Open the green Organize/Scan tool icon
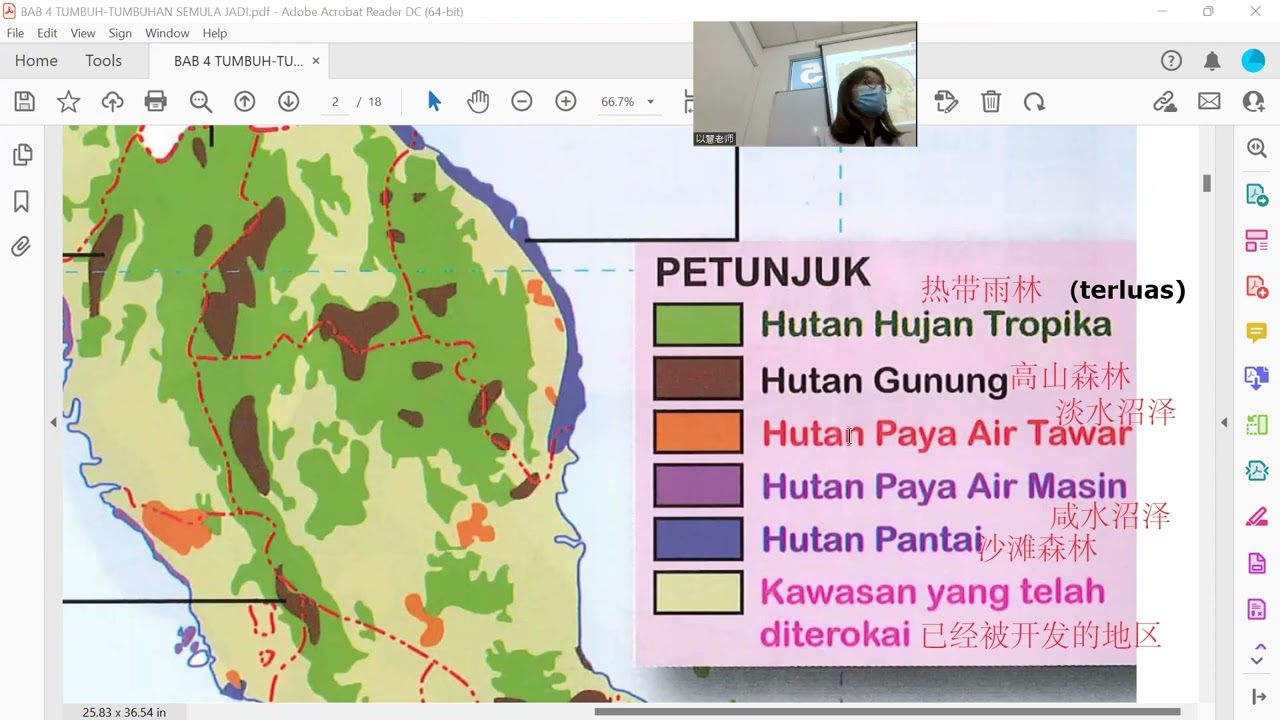Screen dimensions: 1280x720 pos(1257,425)
